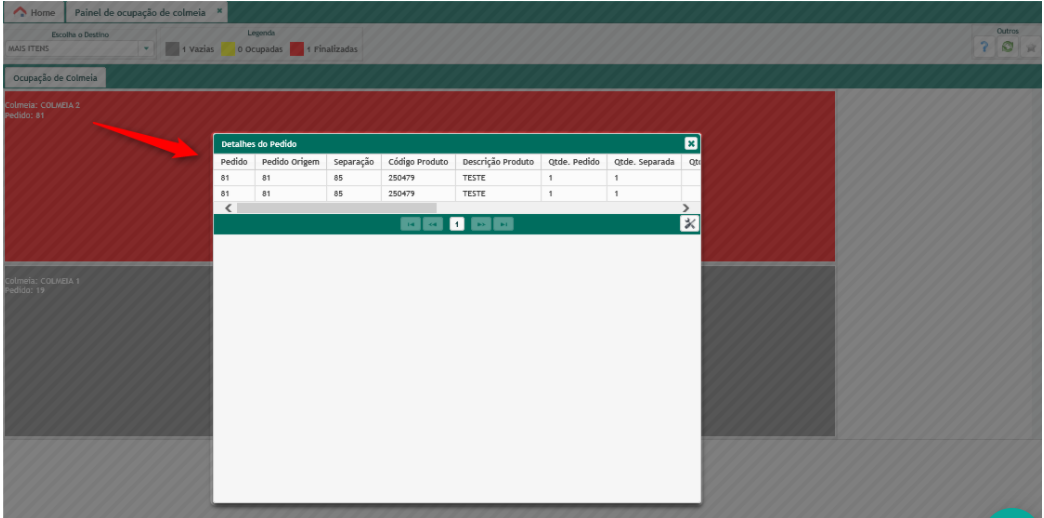Viewport: 1044px width, 518px height.
Task: Switch to the Home tab
Action: click(x=34, y=12)
